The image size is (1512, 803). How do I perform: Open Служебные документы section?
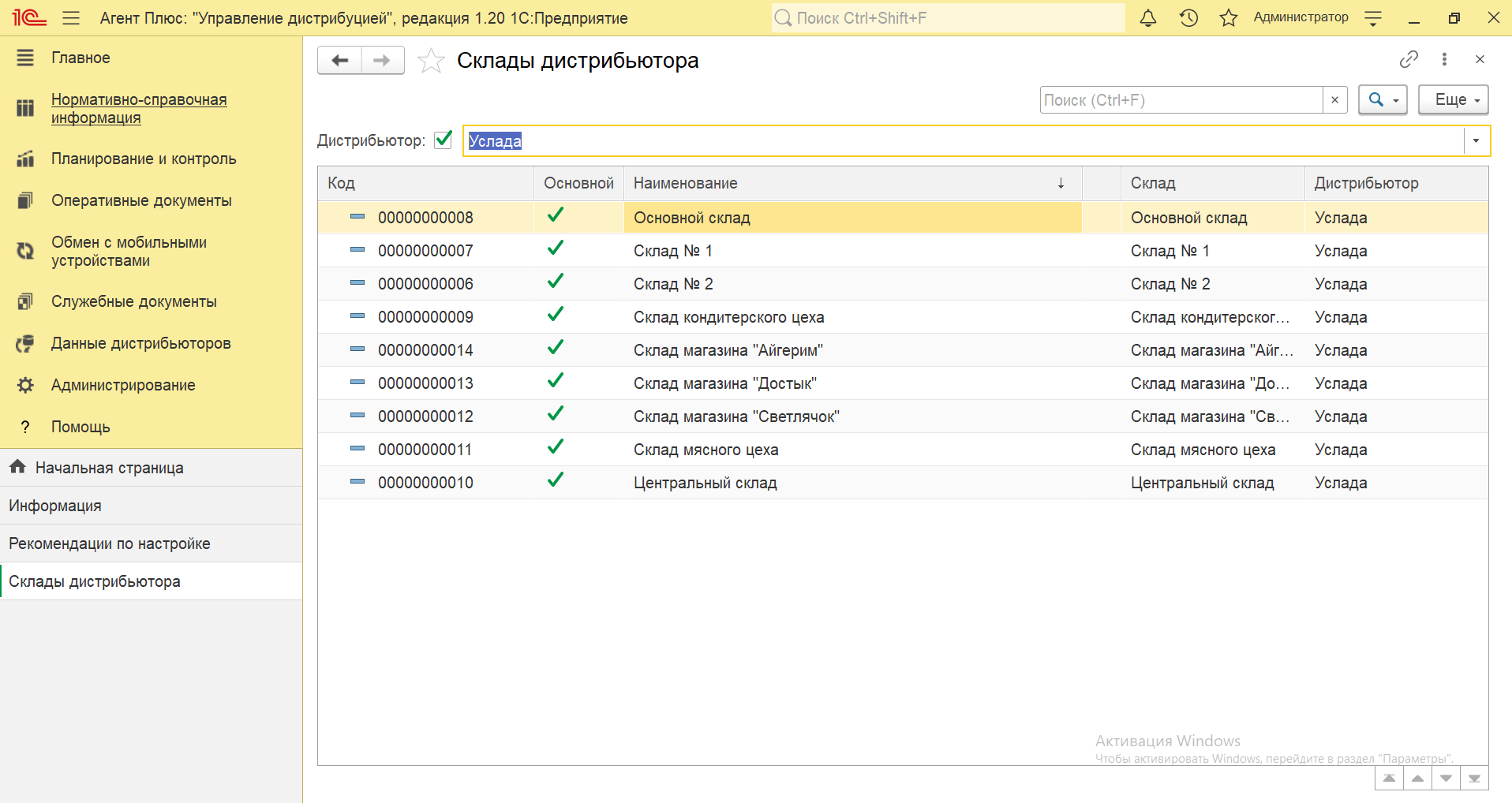point(151,301)
